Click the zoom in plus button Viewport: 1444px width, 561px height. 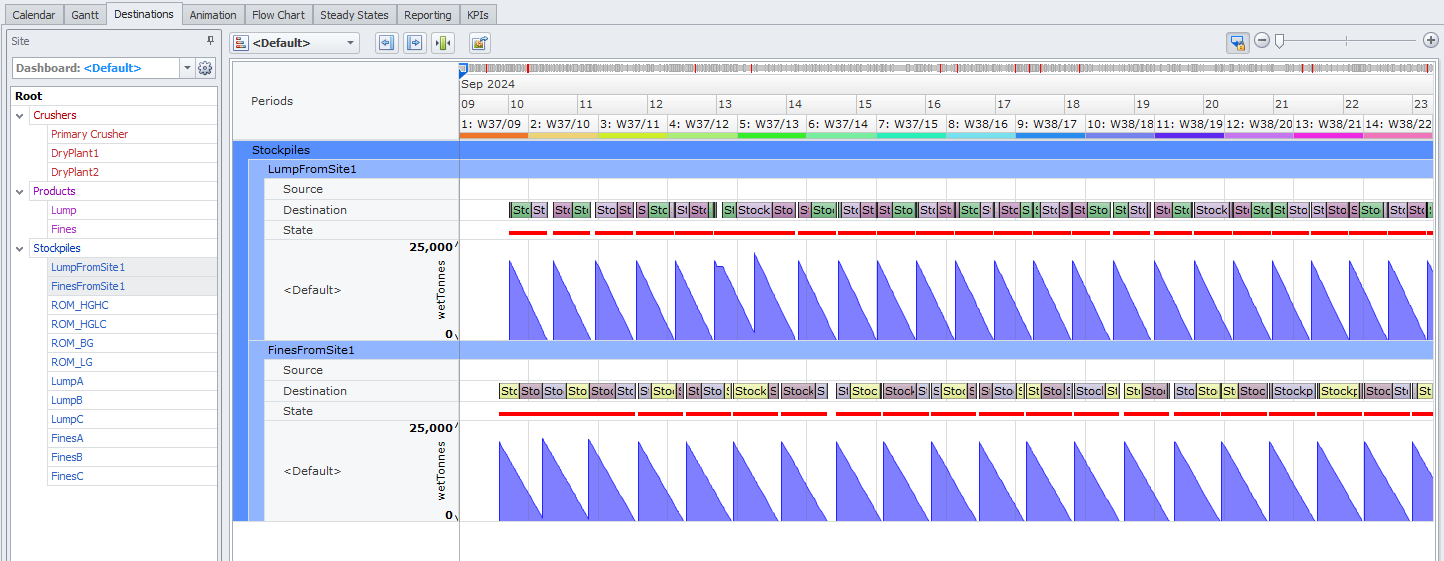(1431, 41)
